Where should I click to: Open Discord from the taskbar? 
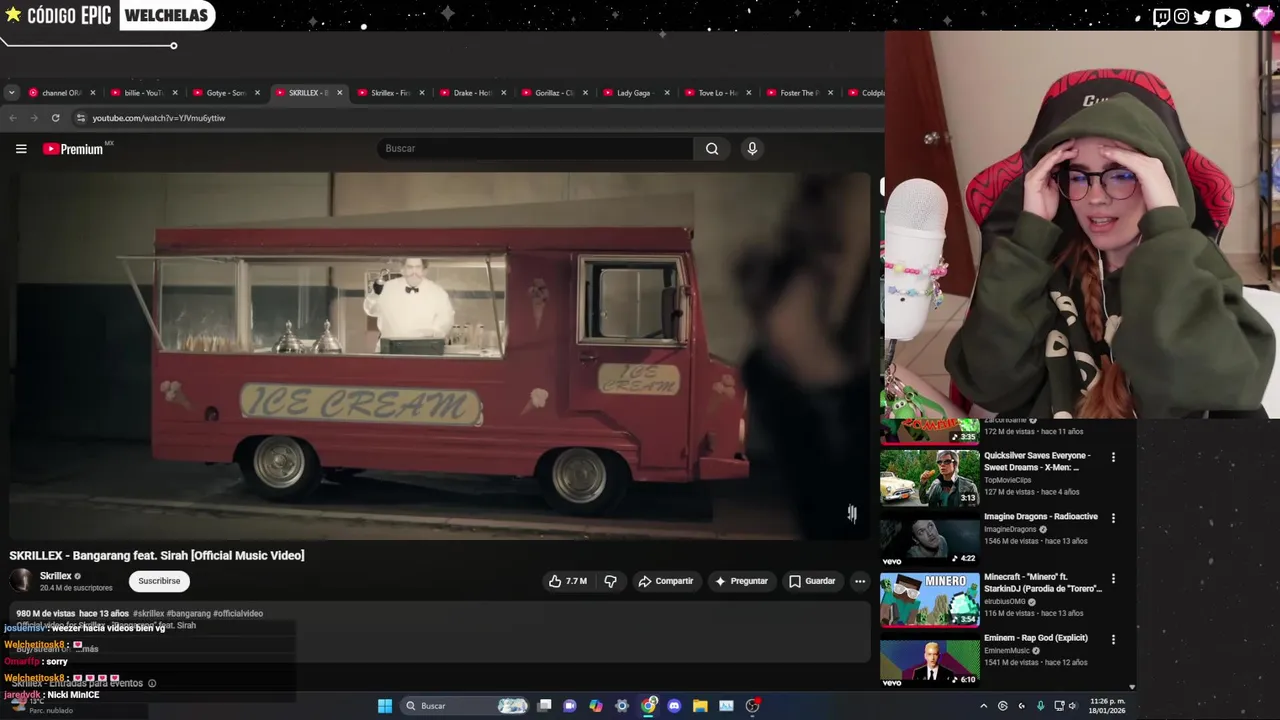click(674, 706)
